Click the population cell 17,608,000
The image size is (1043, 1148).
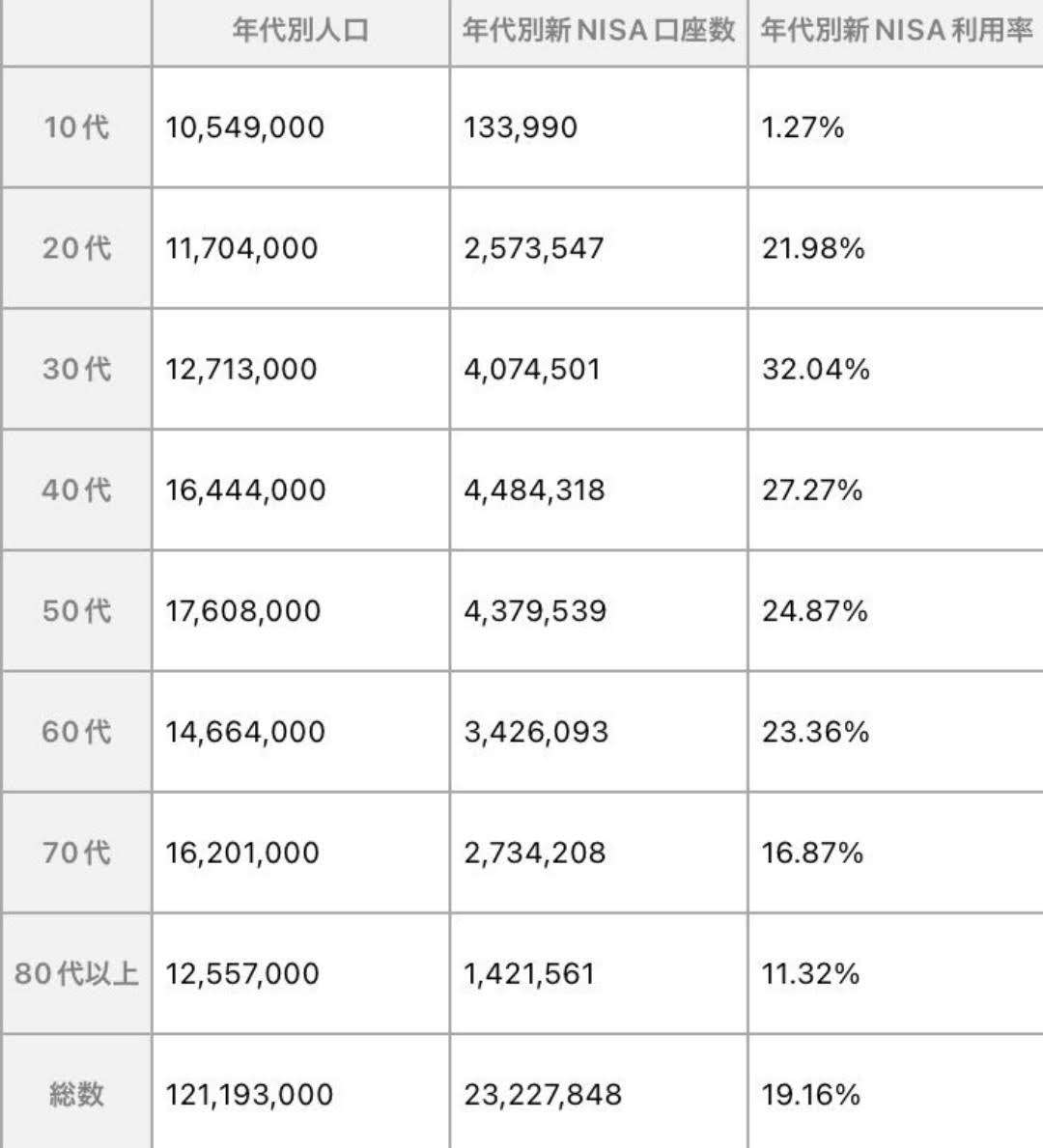pyautogui.click(x=243, y=611)
